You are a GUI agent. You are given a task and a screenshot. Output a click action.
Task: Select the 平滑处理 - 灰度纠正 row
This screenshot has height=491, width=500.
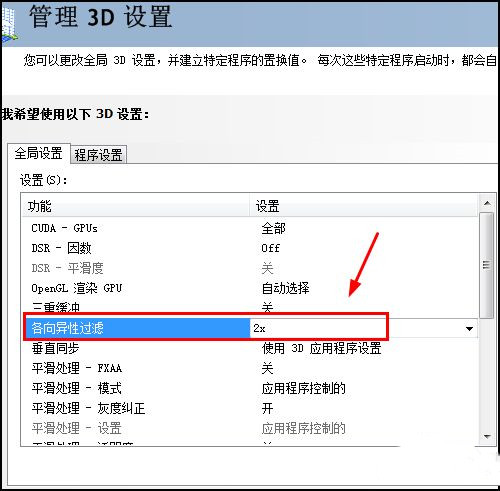[250, 408]
